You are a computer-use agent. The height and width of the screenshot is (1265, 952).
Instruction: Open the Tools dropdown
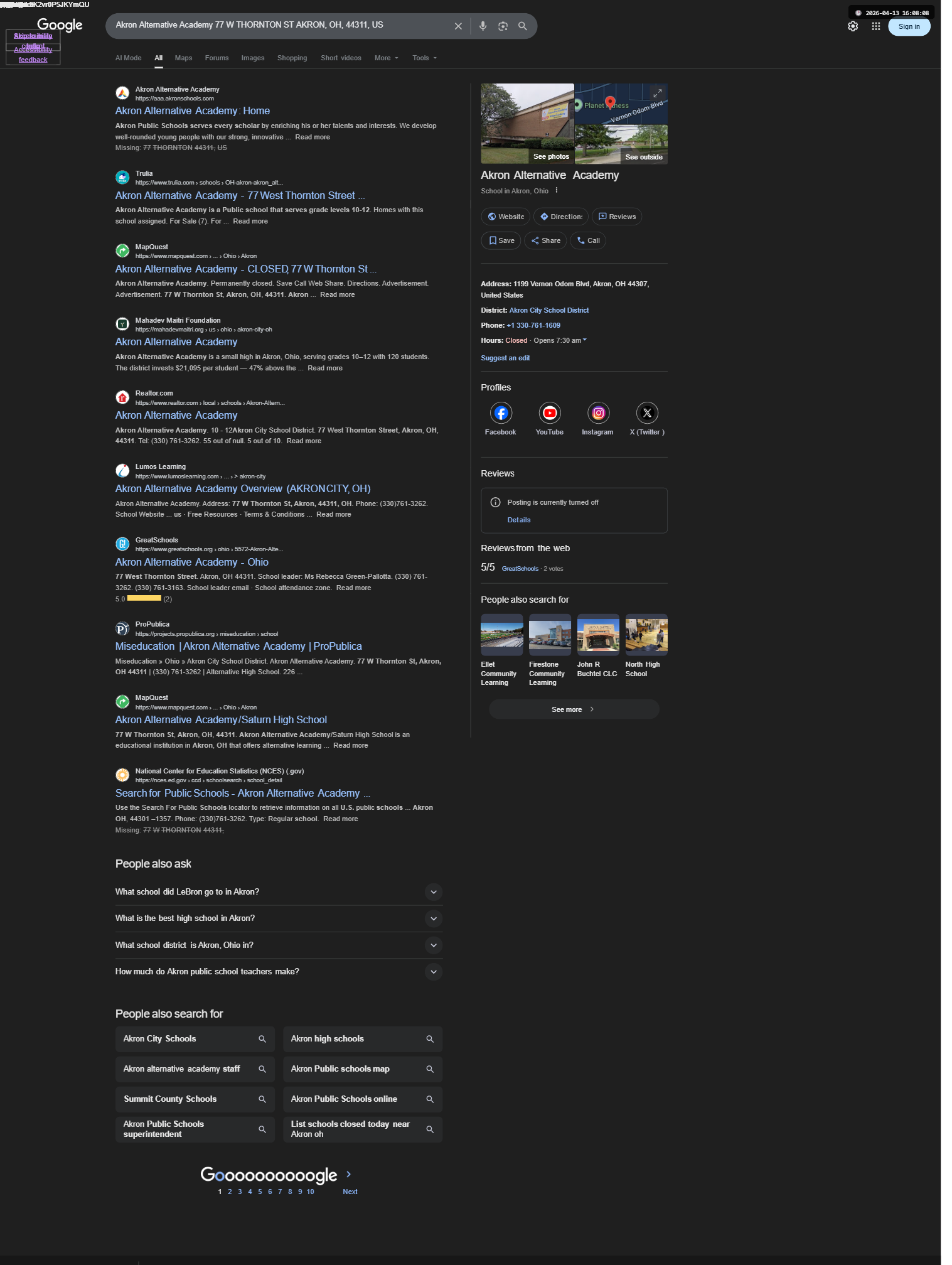coord(425,58)
